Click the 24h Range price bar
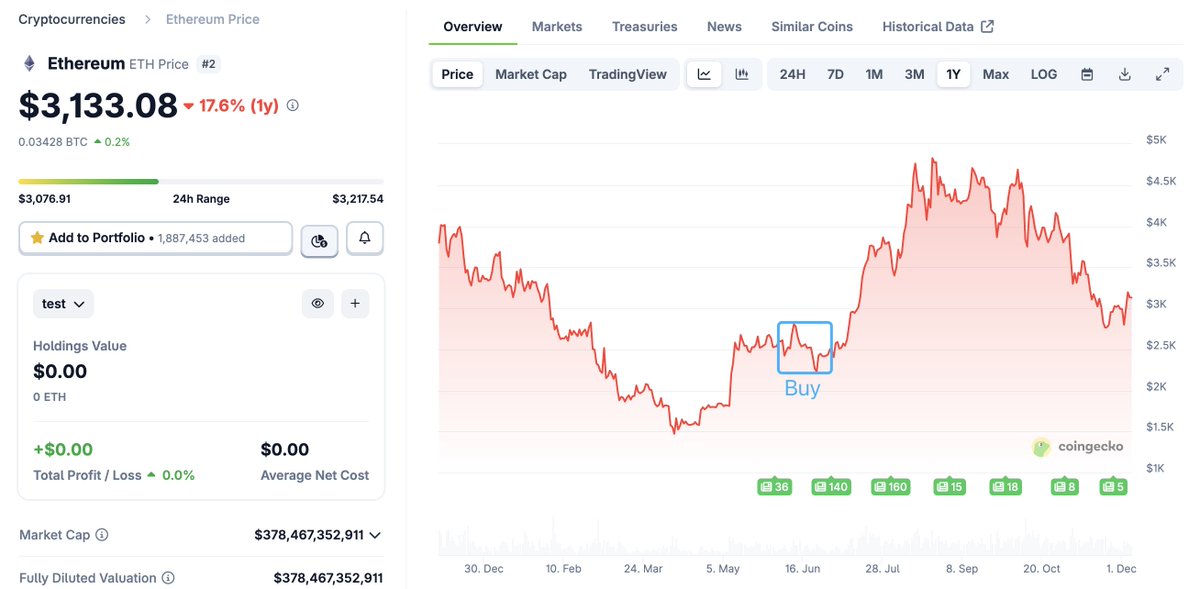The height and width of the screenshot is (589, 1200). pos(200,181)
